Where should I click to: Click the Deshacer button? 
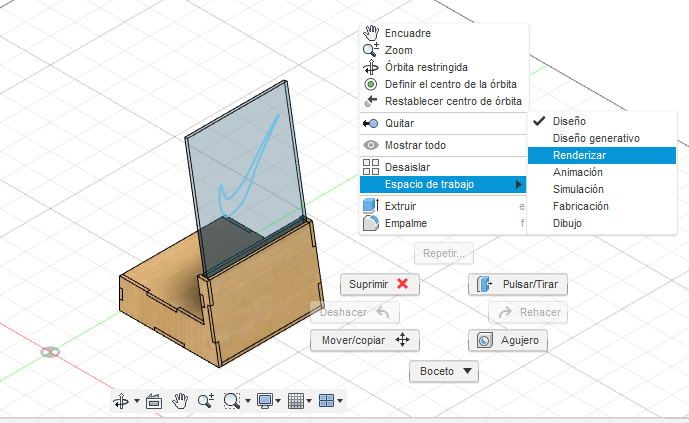(355, 312)
